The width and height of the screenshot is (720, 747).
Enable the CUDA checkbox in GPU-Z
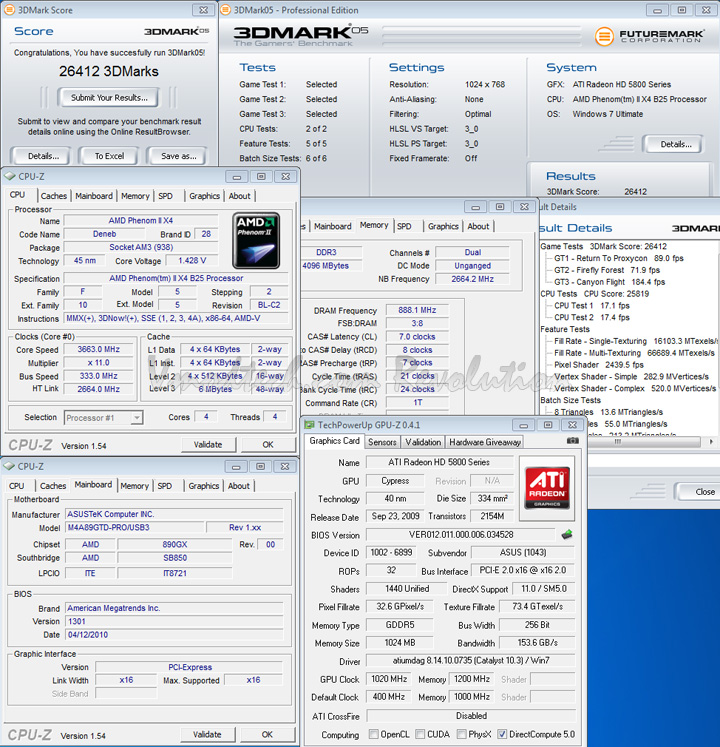click(x=420, y=734)
